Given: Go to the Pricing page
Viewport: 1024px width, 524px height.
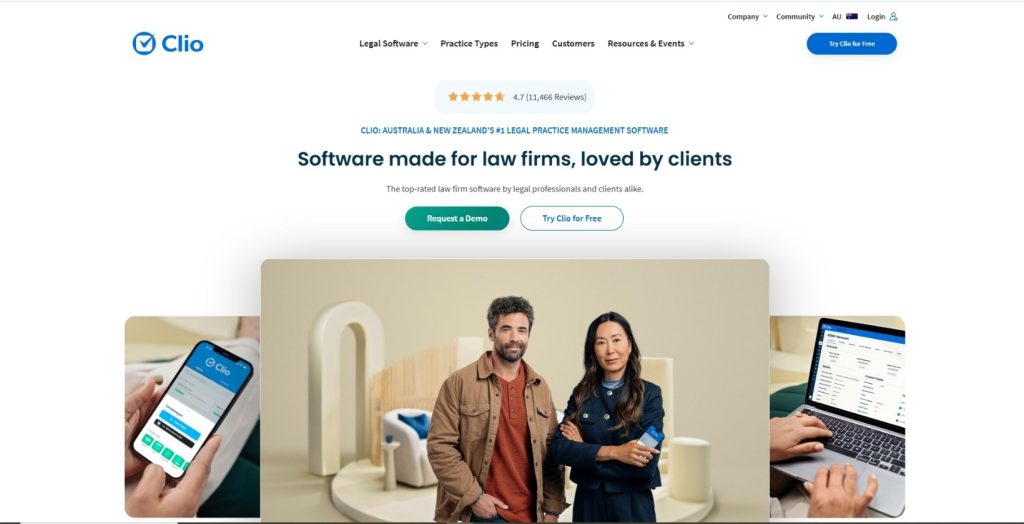Looking at the screenshot, I should [x=525, y=44].
